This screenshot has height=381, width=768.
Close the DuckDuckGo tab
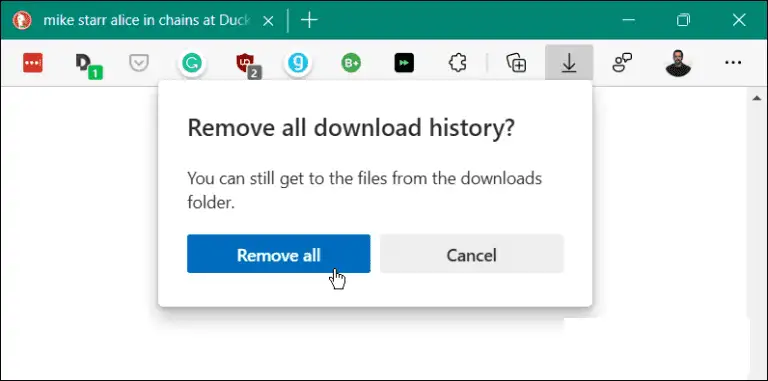[x=268, y=21]
